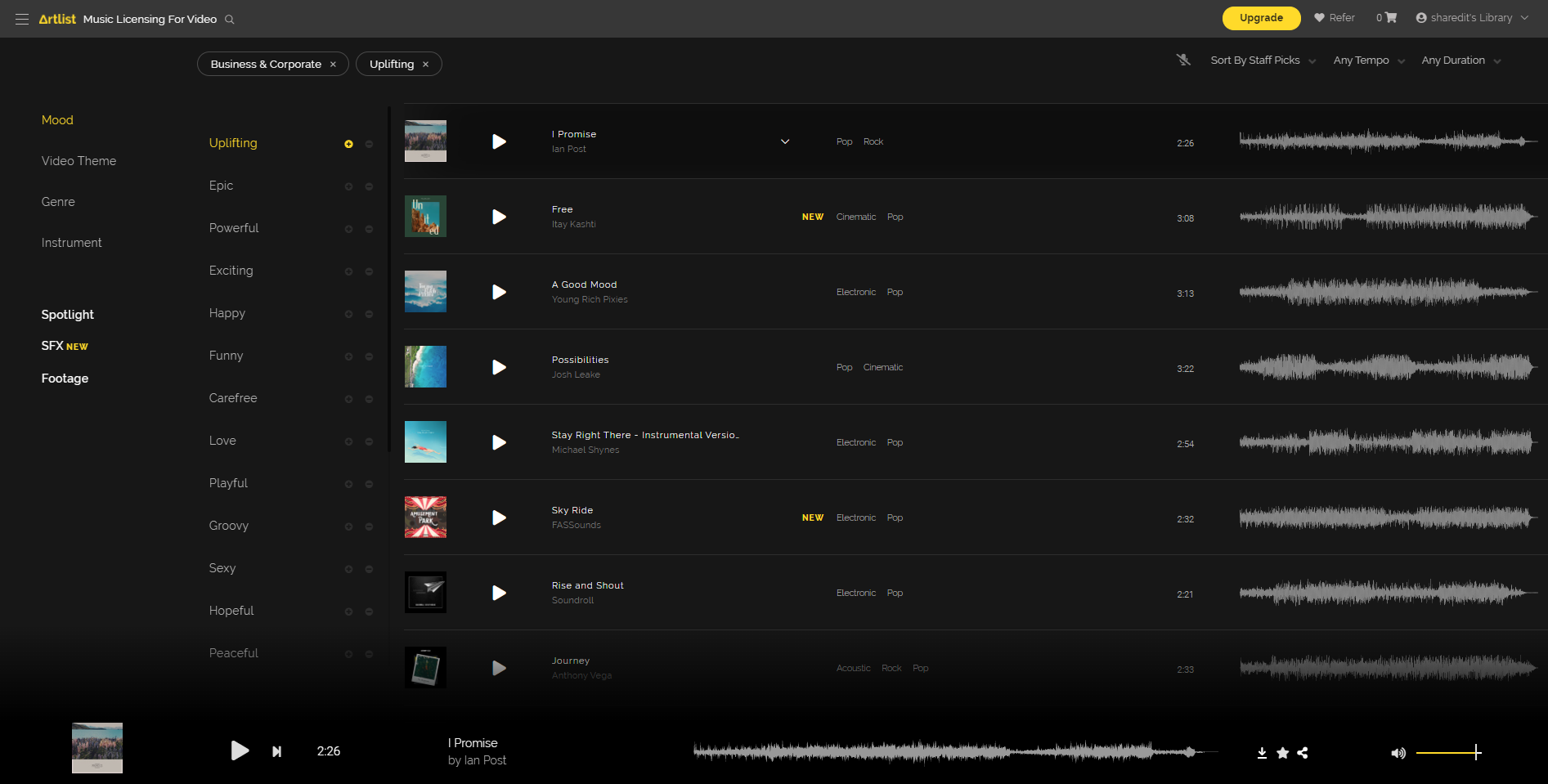Select the Genre category
This screenshot has width=1548, height=784.
point(58,202)
